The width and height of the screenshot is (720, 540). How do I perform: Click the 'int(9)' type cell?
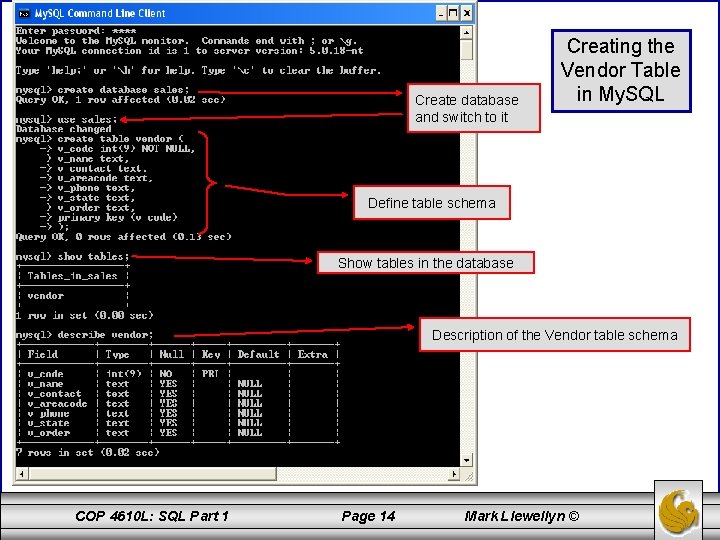pos(124,374)
